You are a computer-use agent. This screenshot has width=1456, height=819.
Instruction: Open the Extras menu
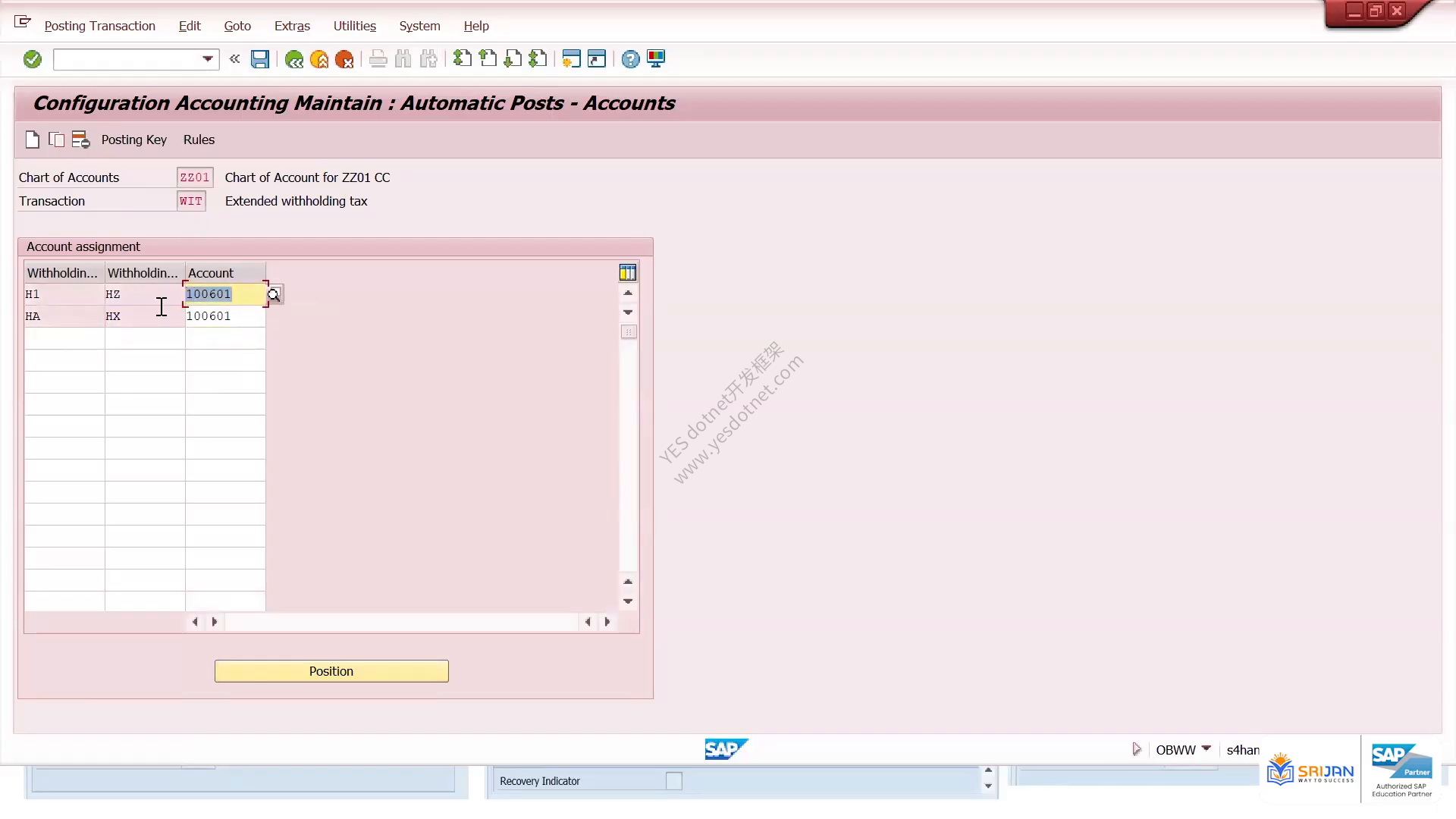tap(292, 26)
